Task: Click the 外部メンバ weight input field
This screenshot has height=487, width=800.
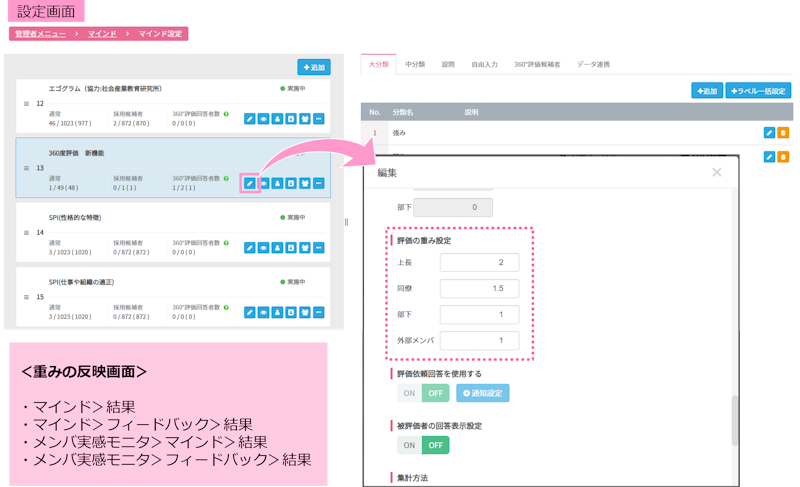Action: click(480, 340)
